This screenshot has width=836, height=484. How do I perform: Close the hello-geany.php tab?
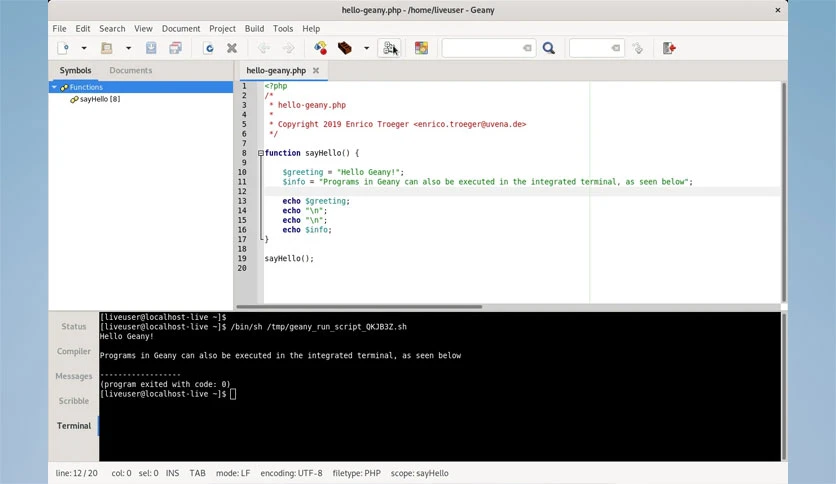point(316,70)
